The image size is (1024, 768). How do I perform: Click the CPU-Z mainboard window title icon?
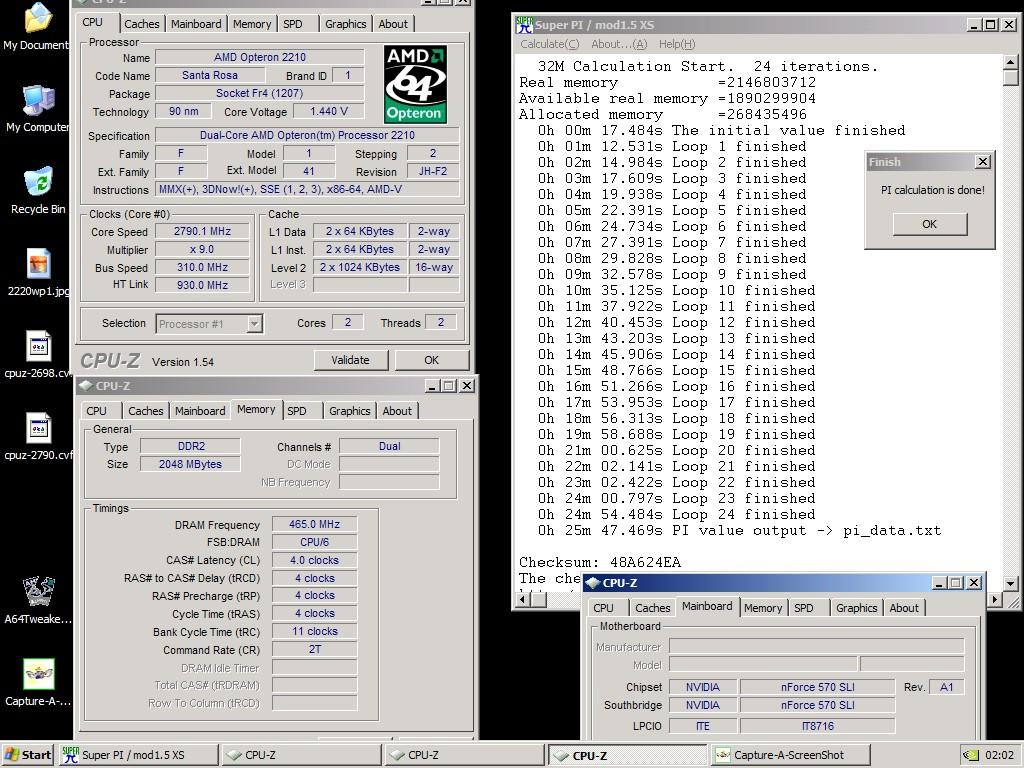[592, 583]
